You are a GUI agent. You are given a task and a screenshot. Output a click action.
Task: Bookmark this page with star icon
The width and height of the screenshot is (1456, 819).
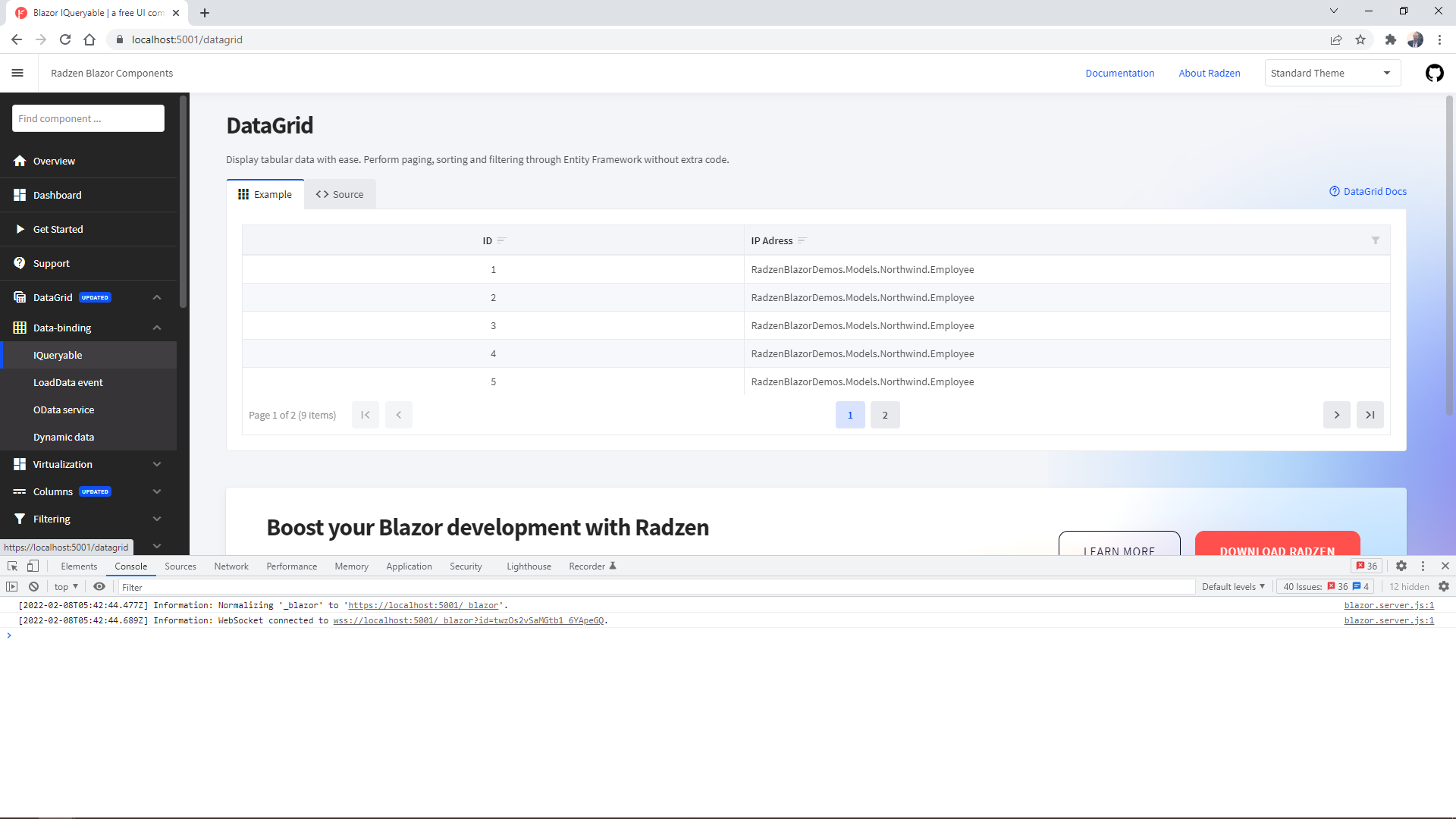point(1360,39)
